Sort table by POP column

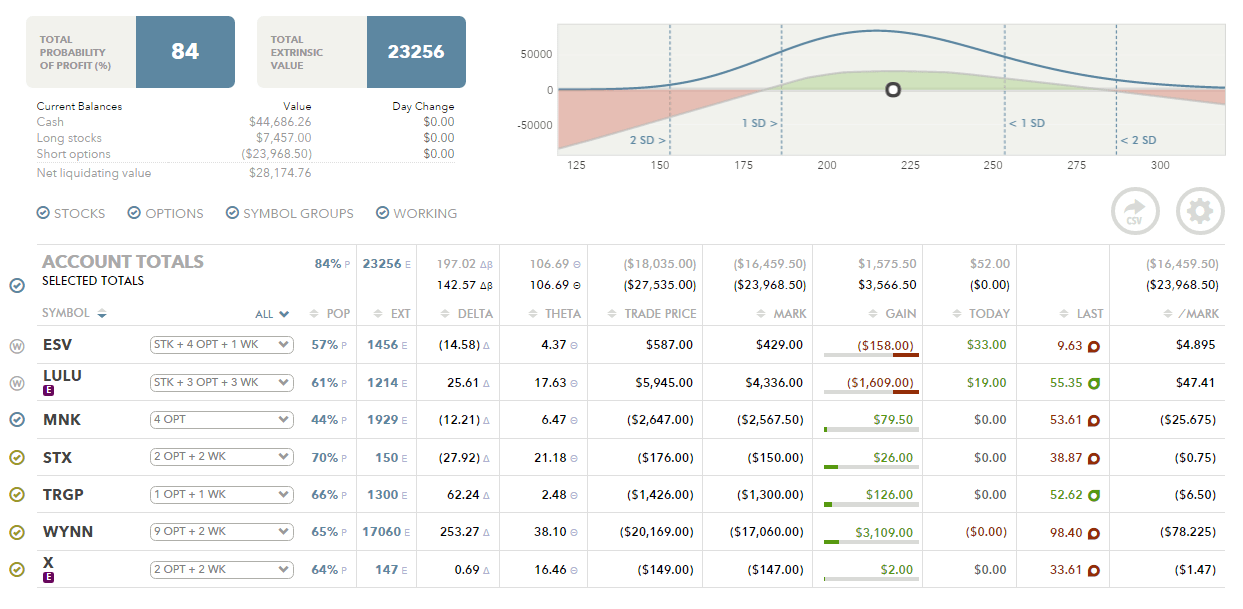331,313
